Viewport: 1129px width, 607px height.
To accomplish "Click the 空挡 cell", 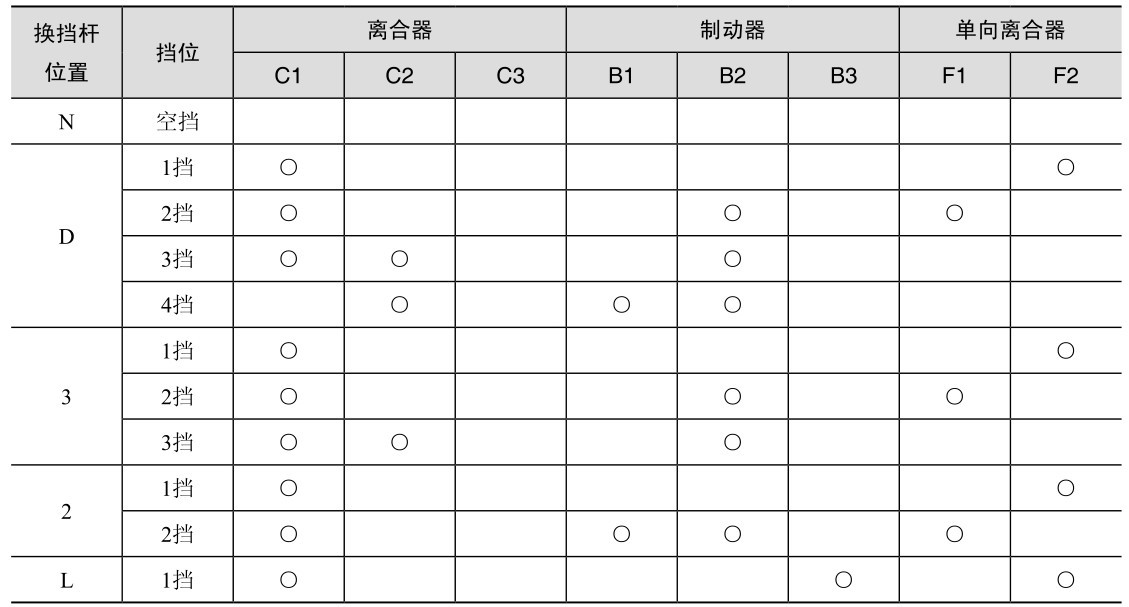I will point(177,122).
